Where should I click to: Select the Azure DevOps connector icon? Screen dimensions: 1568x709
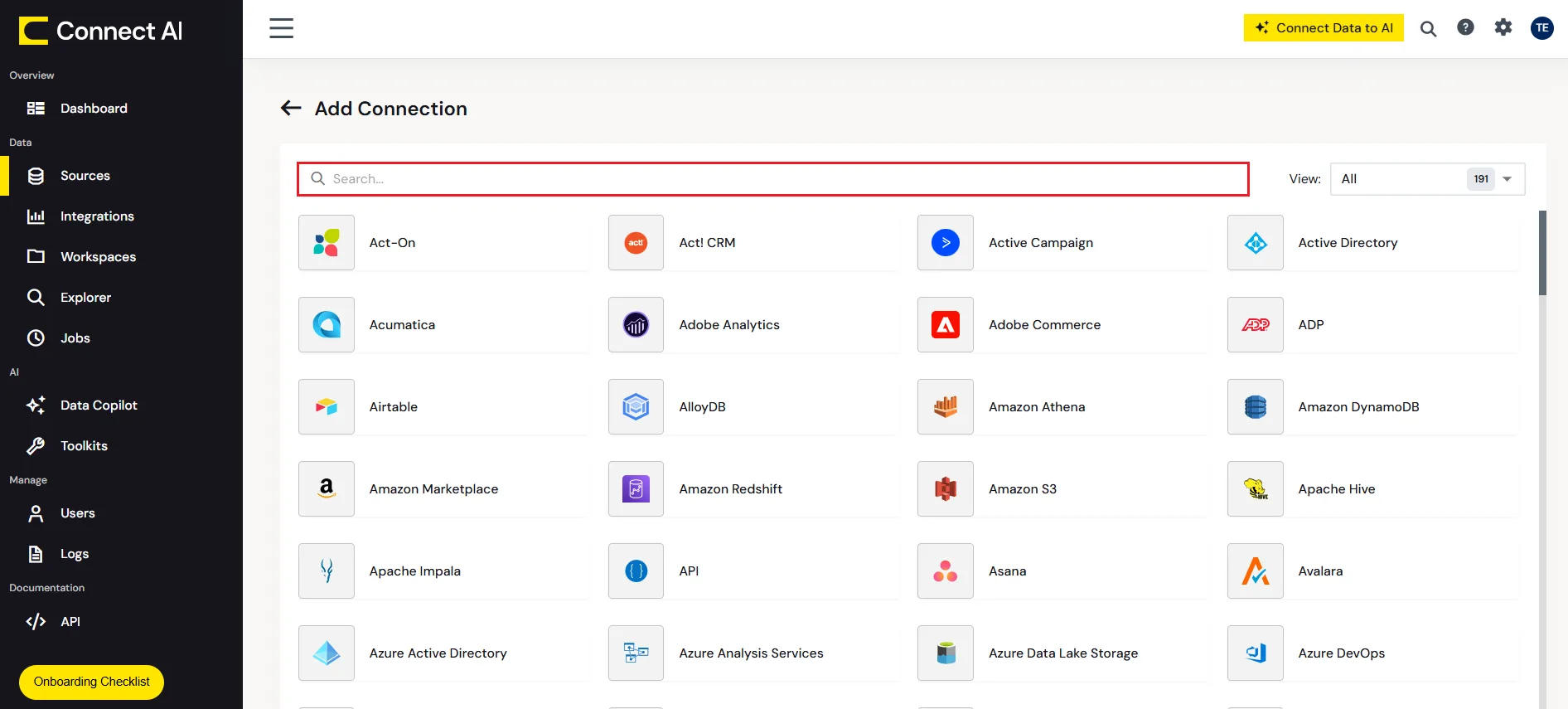coord(1256,653)
